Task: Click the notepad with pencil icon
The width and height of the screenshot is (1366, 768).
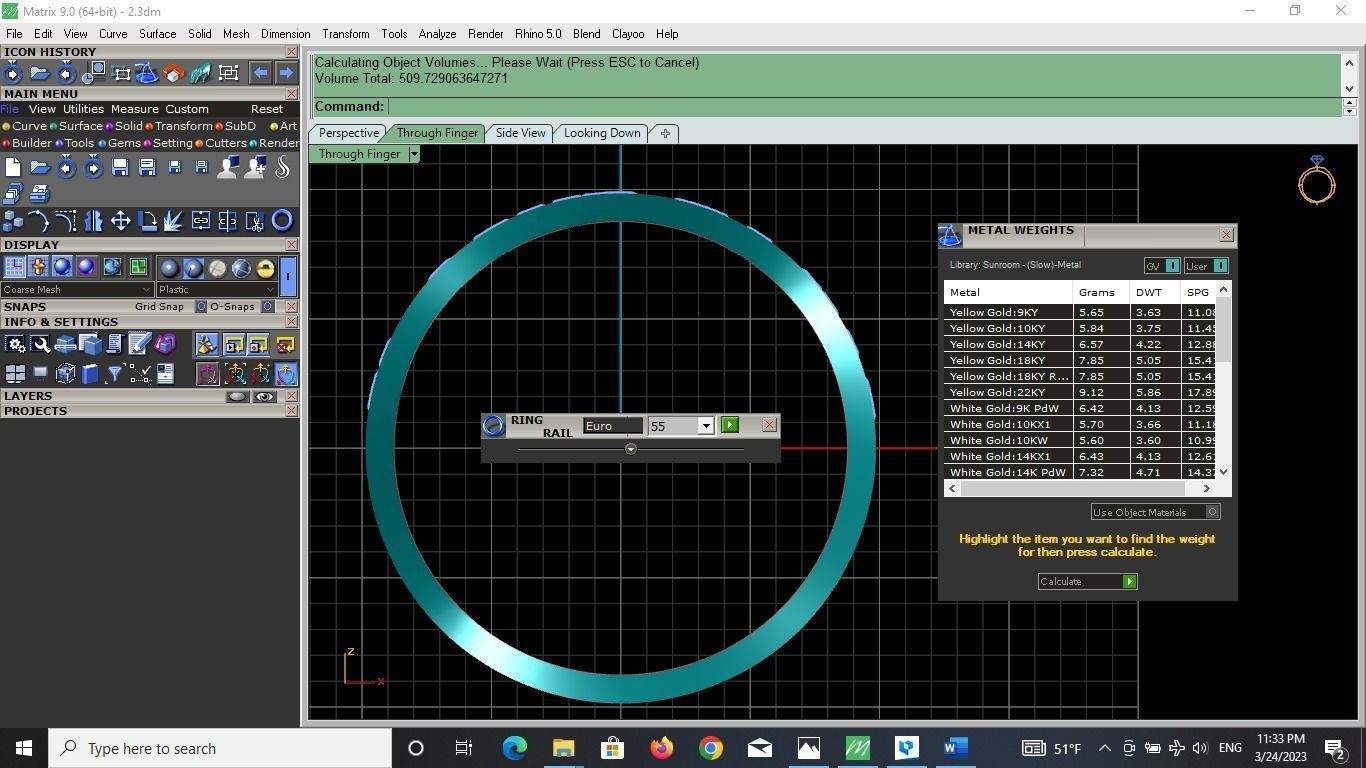Action: 140,345
